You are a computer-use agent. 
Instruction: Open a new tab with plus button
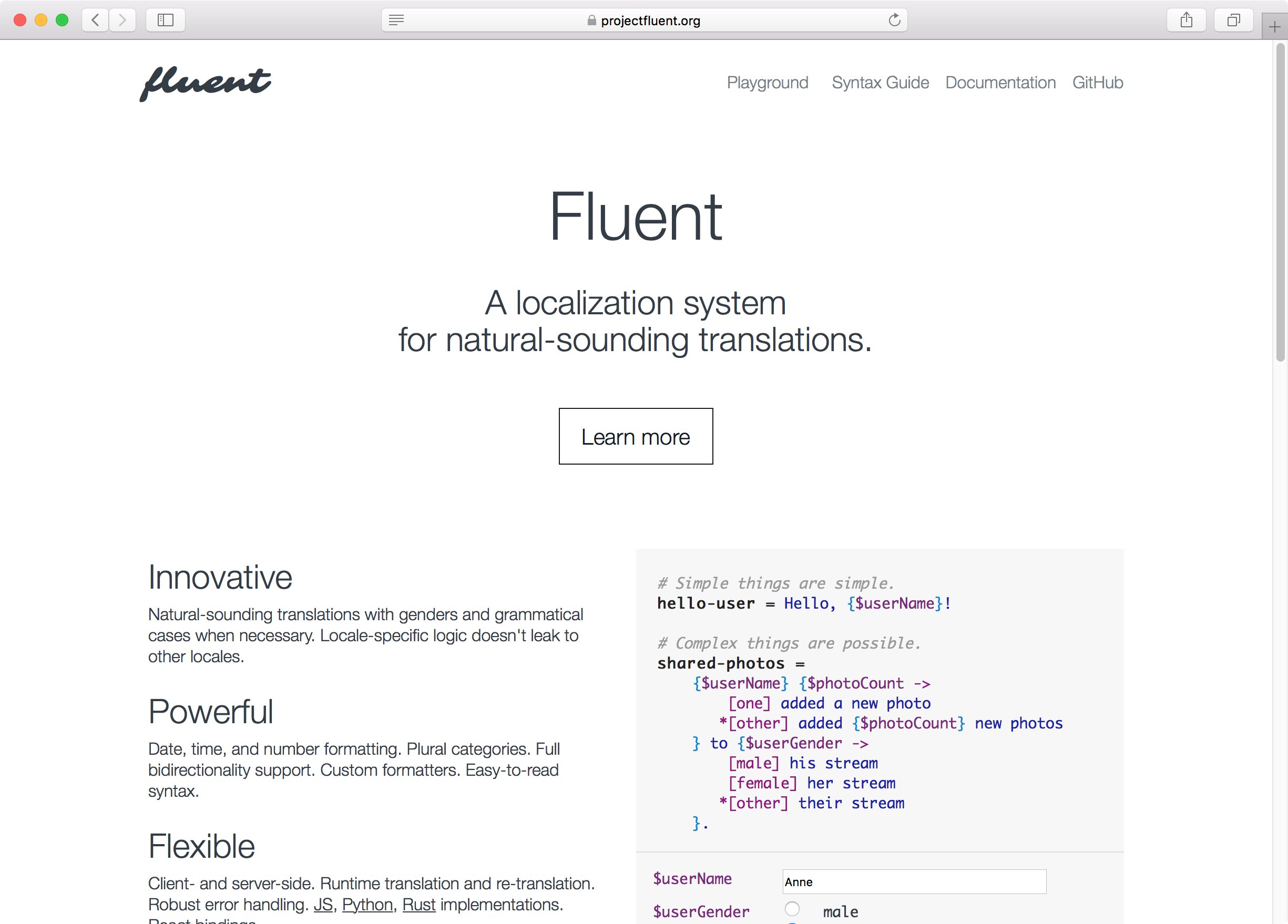coord(1274,27)
